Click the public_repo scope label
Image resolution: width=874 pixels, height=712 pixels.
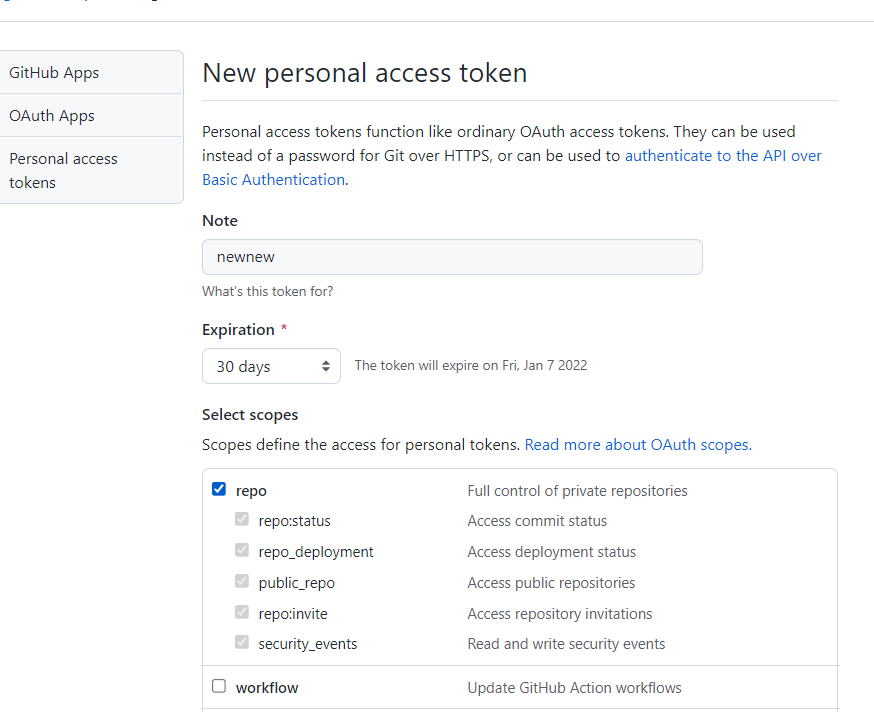pyautogui.click(x=296, y=583)
